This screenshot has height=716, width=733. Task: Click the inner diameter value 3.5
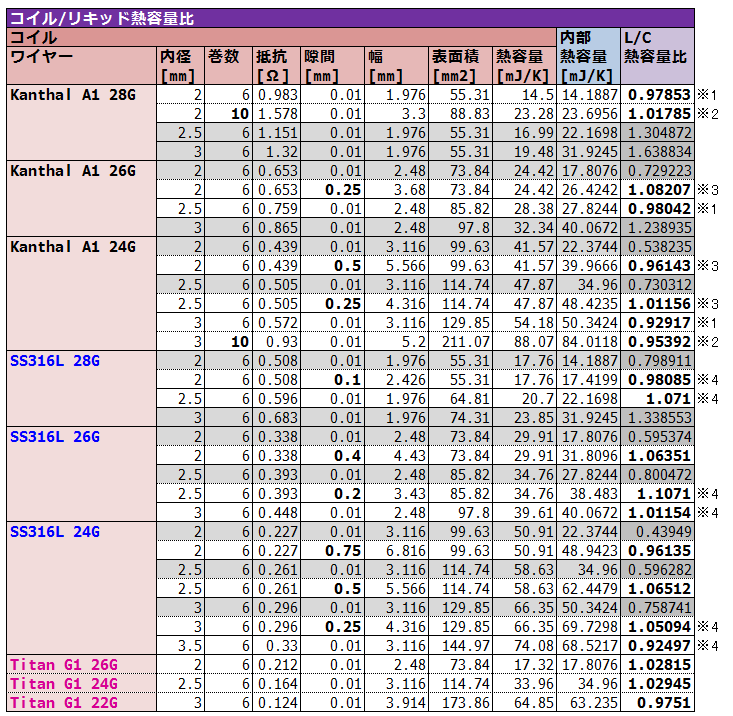180,646
